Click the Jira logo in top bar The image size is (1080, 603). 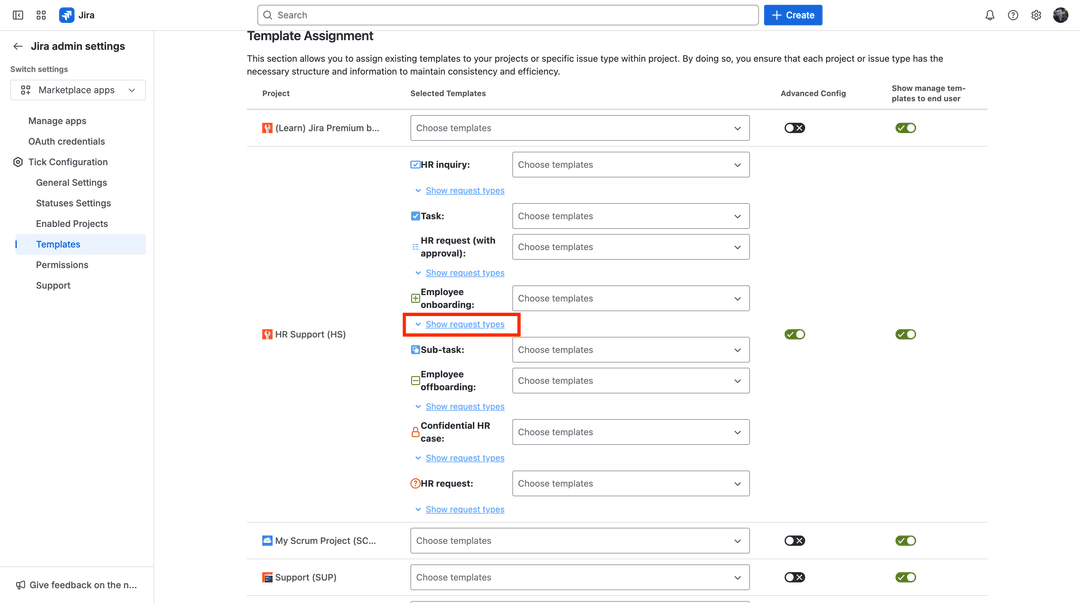pos(67,14)
